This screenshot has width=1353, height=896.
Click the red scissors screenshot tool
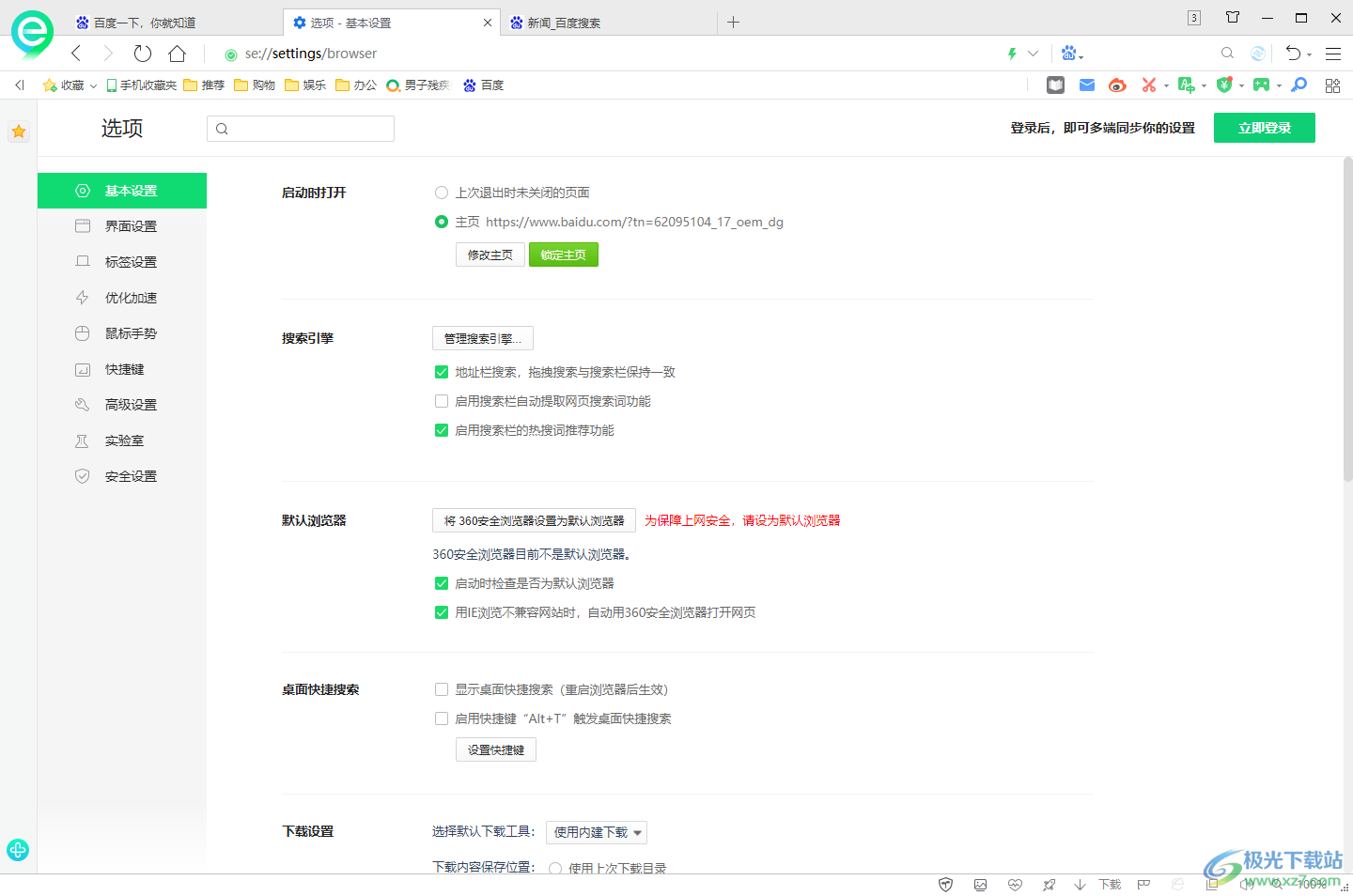click(1148, 85)
